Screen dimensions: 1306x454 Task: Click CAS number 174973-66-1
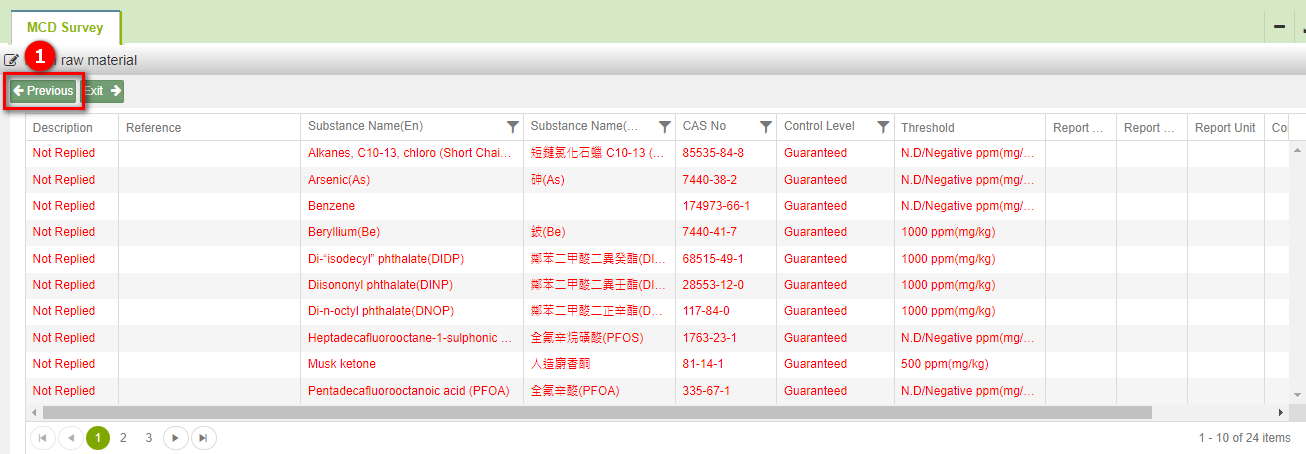click(x=716, y=206)
